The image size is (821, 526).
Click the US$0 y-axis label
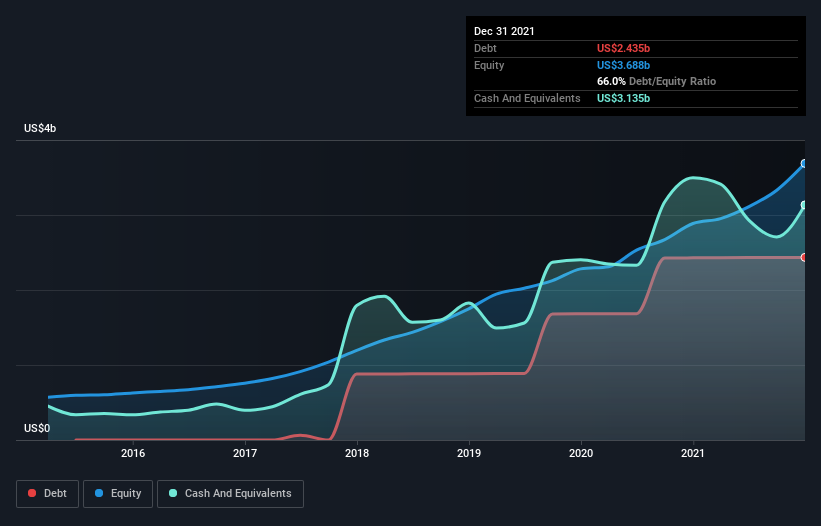coord(37,428)
